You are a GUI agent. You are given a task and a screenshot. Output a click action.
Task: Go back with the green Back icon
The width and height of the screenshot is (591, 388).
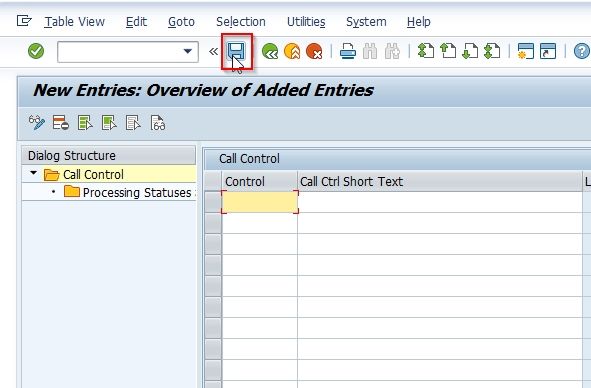point(270,51)
